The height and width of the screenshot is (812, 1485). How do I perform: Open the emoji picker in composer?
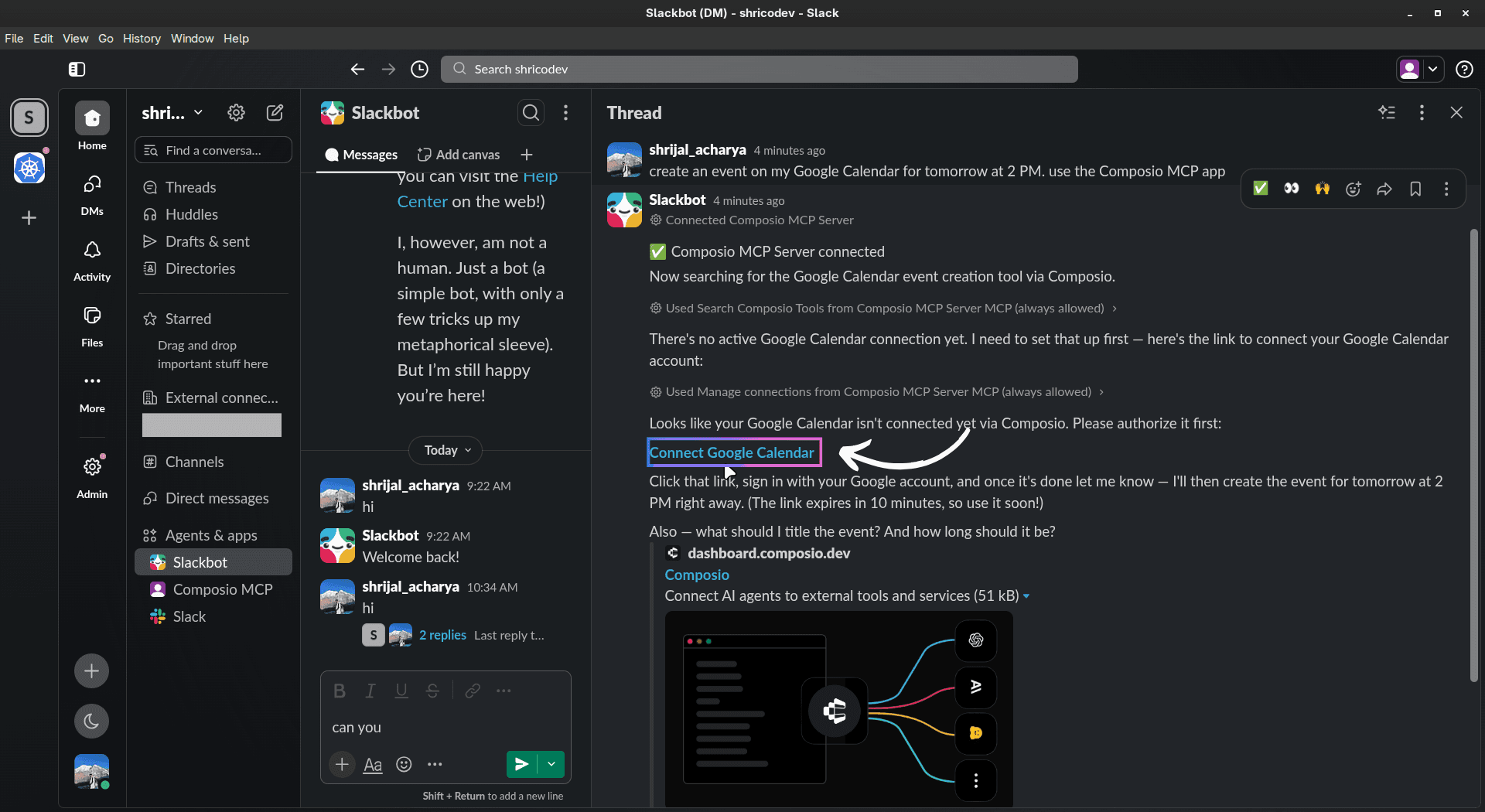(404, 765)
